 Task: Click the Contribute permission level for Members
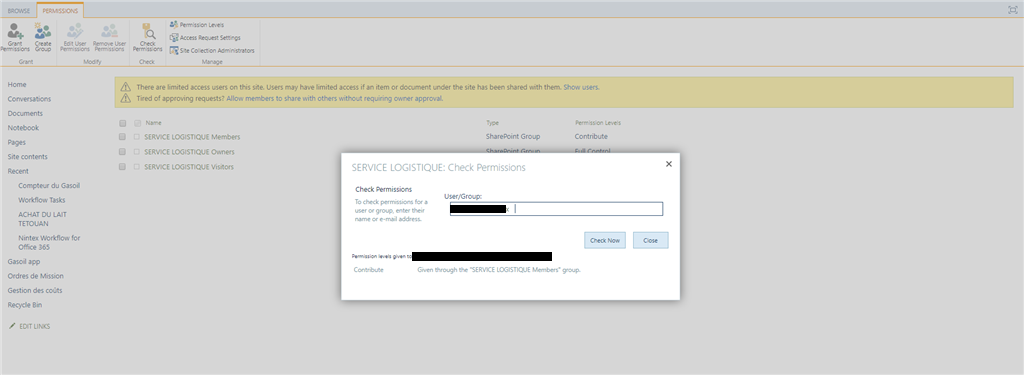[x=591, y=137]
